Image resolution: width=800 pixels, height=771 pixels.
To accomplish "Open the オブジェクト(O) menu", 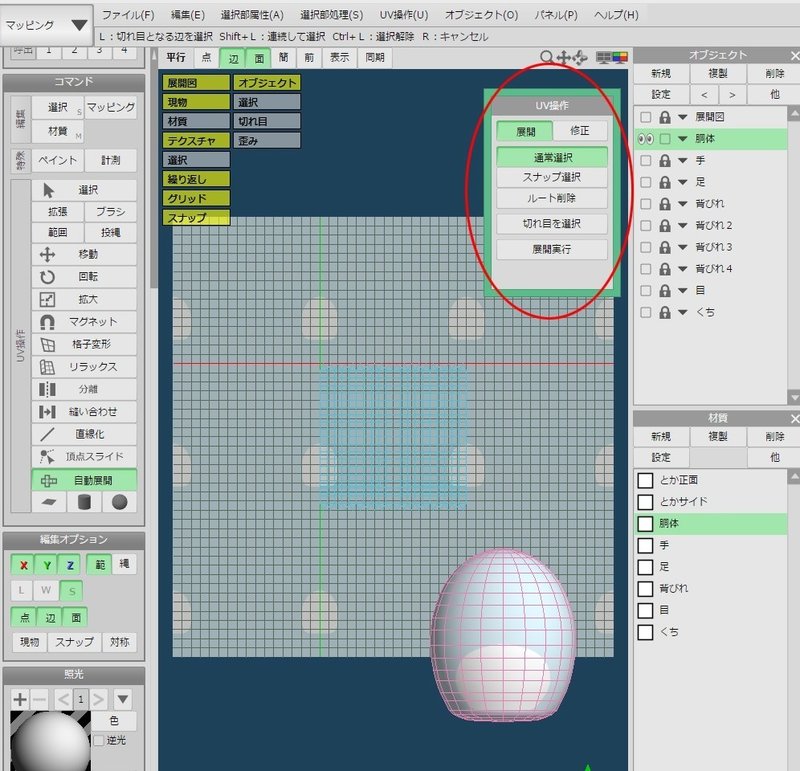I will (x=481, y=15).
